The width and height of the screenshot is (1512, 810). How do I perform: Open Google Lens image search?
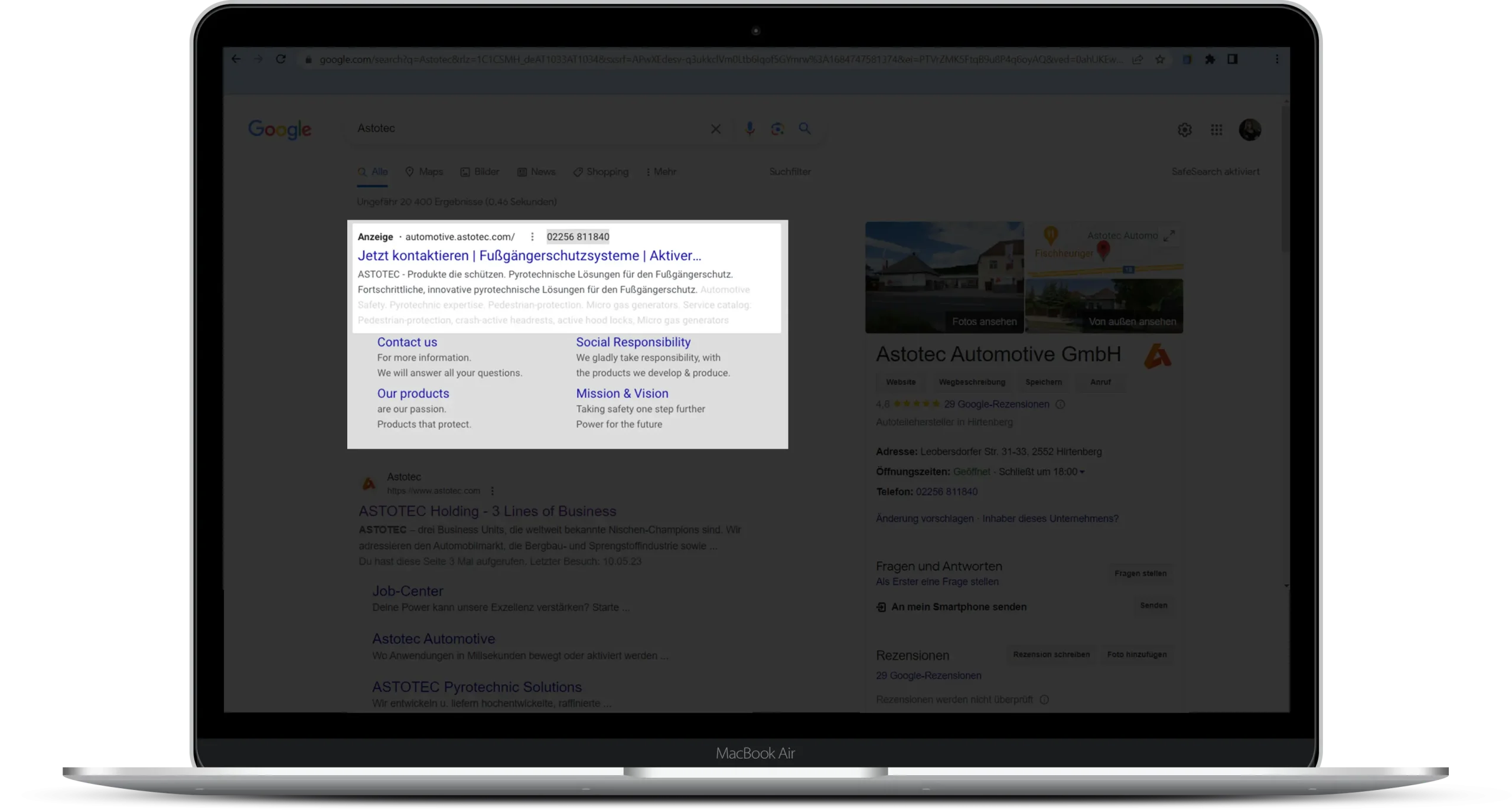click(777, 128)
